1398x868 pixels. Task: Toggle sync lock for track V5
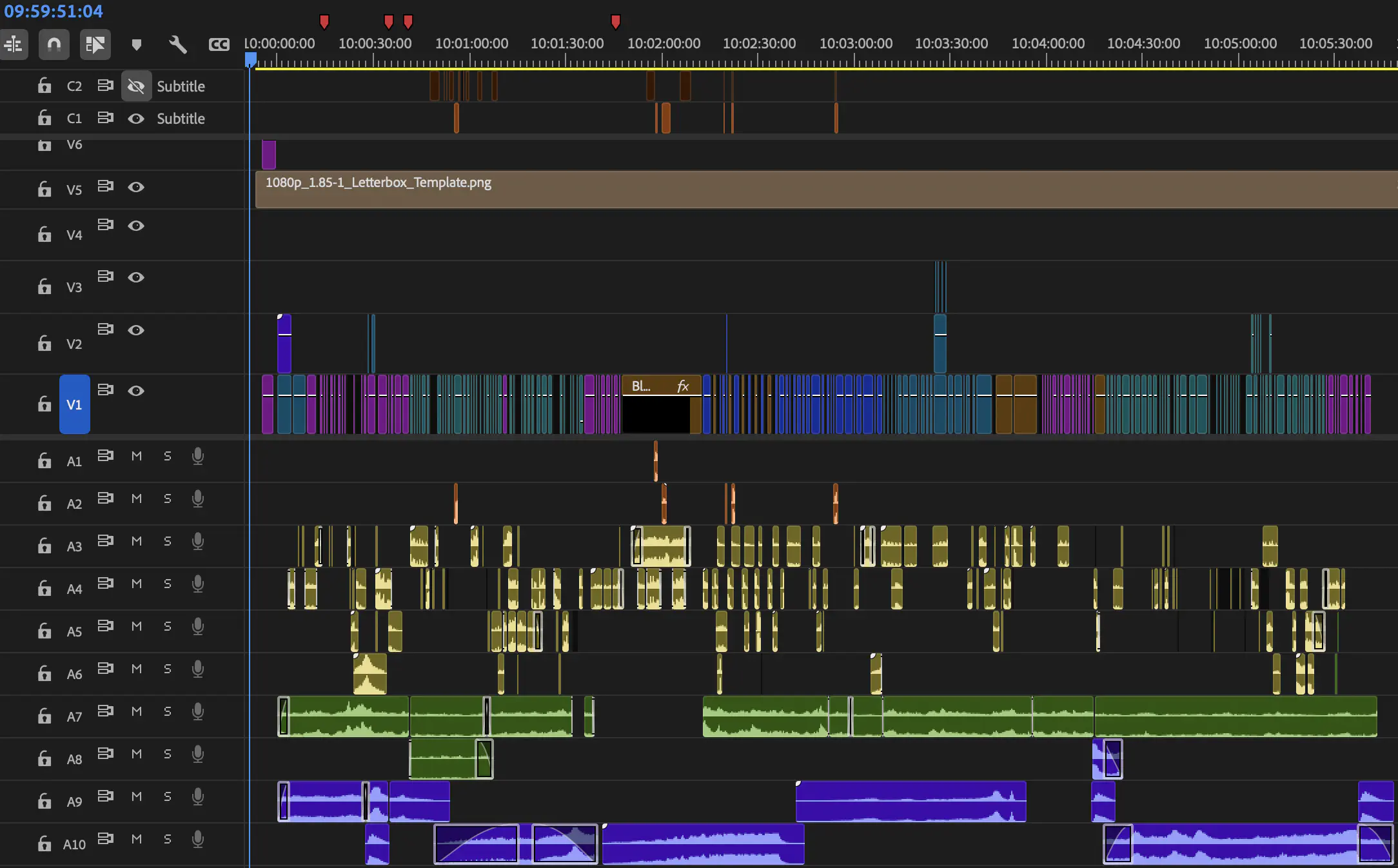[105, 186]
